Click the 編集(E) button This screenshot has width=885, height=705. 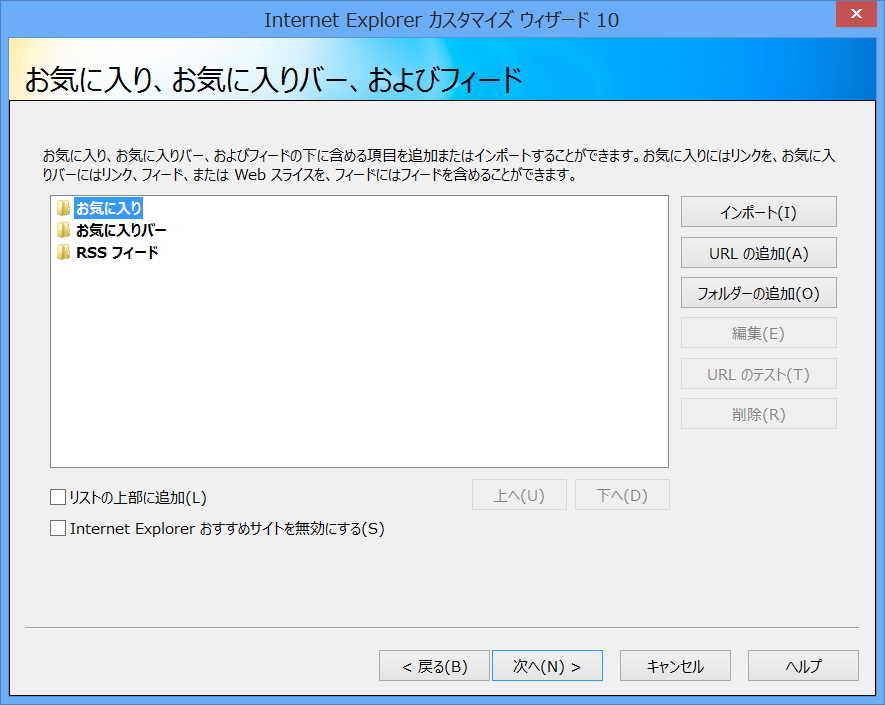tap(758, 332)
